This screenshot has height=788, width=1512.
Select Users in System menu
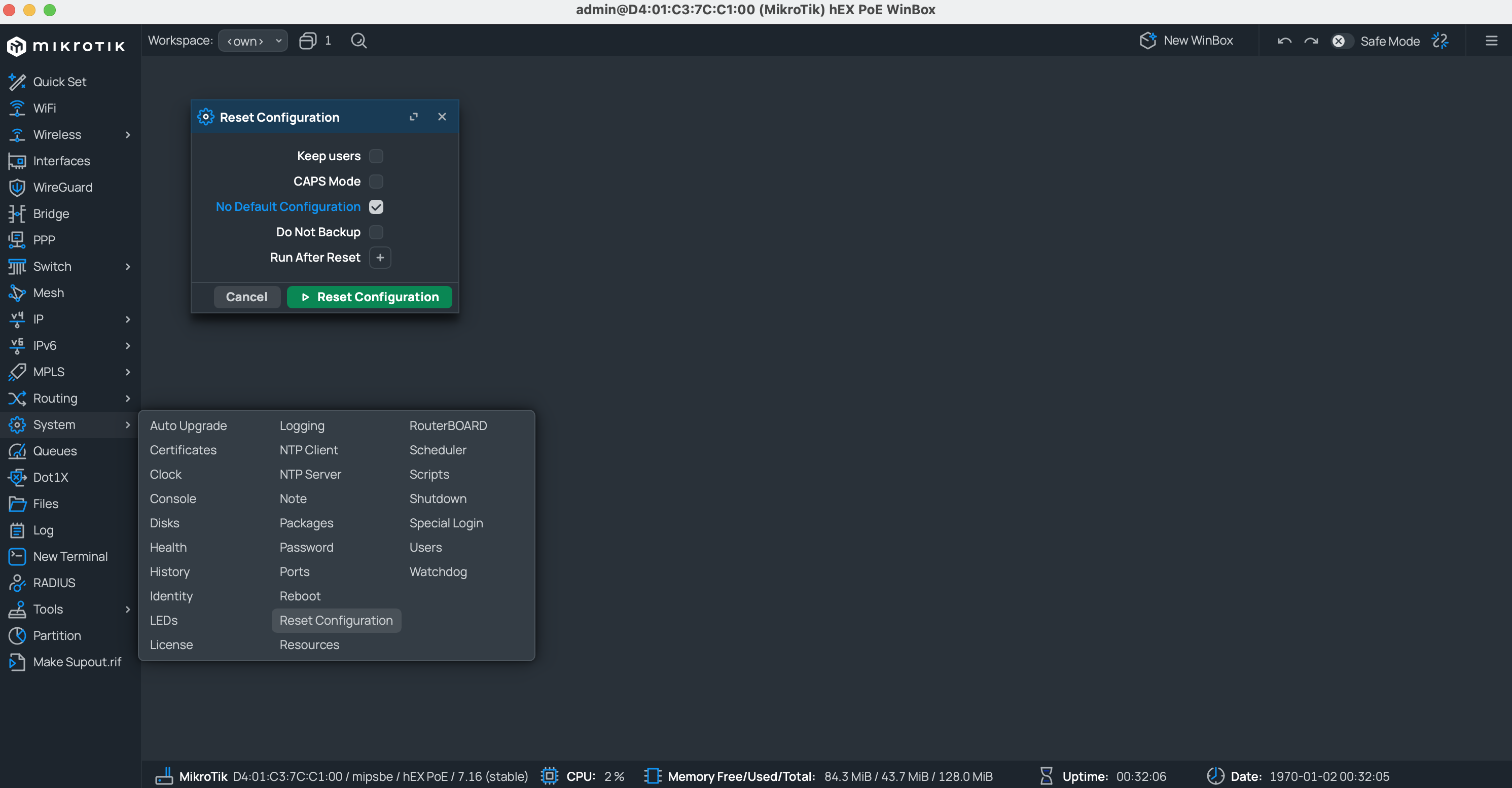coord(425,547)
